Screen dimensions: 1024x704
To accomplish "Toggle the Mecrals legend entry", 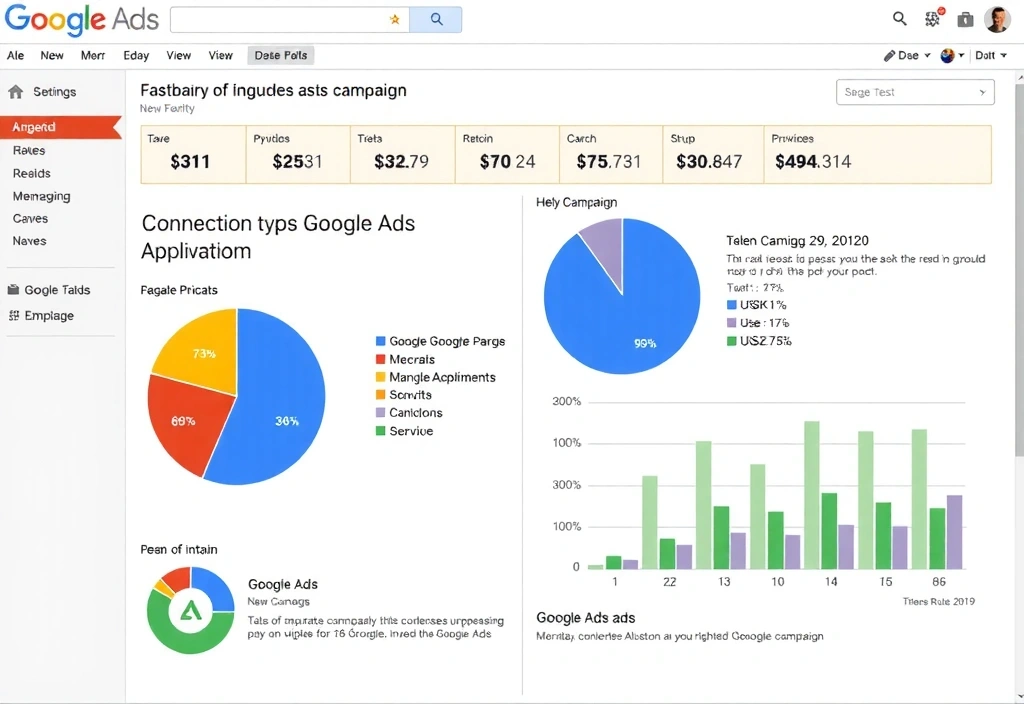I will [406, 359].
